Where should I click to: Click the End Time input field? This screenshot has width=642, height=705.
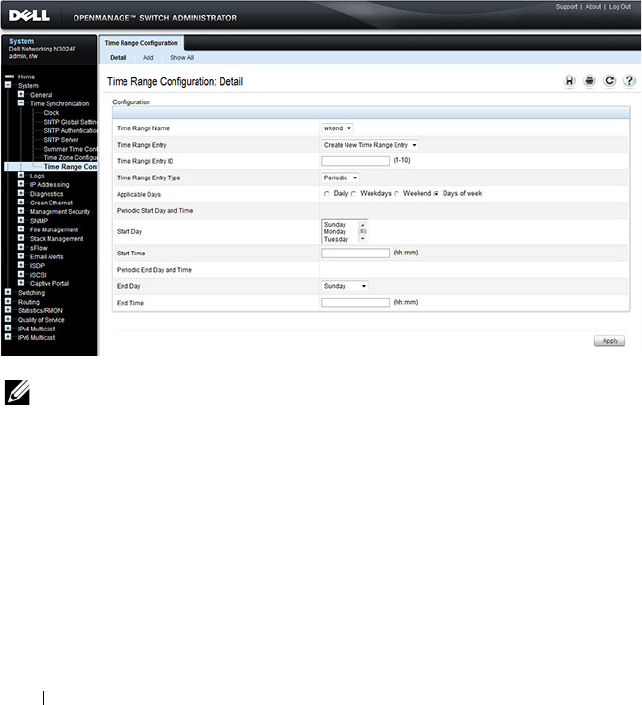click(355, 303)
